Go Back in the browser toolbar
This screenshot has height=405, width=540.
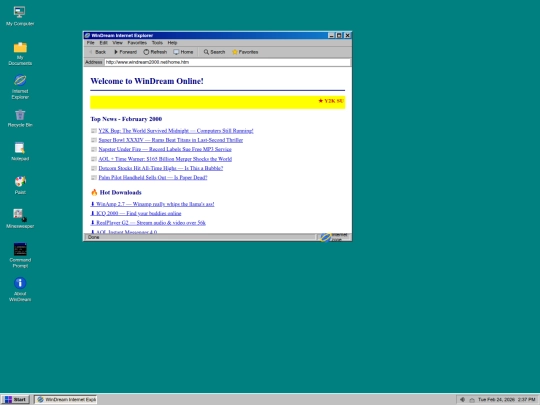[x=97, y=52]
